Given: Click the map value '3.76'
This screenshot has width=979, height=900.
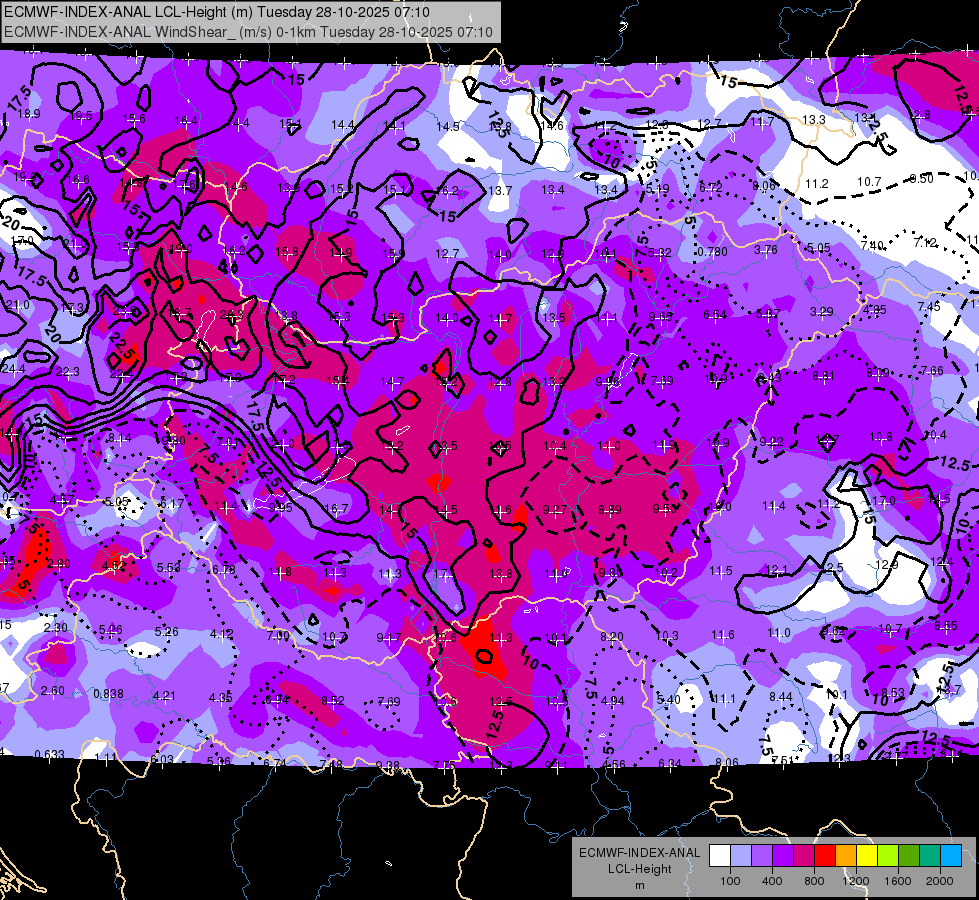Looking at the screenshot, I should pyautogui.click(x=765, y=250).
